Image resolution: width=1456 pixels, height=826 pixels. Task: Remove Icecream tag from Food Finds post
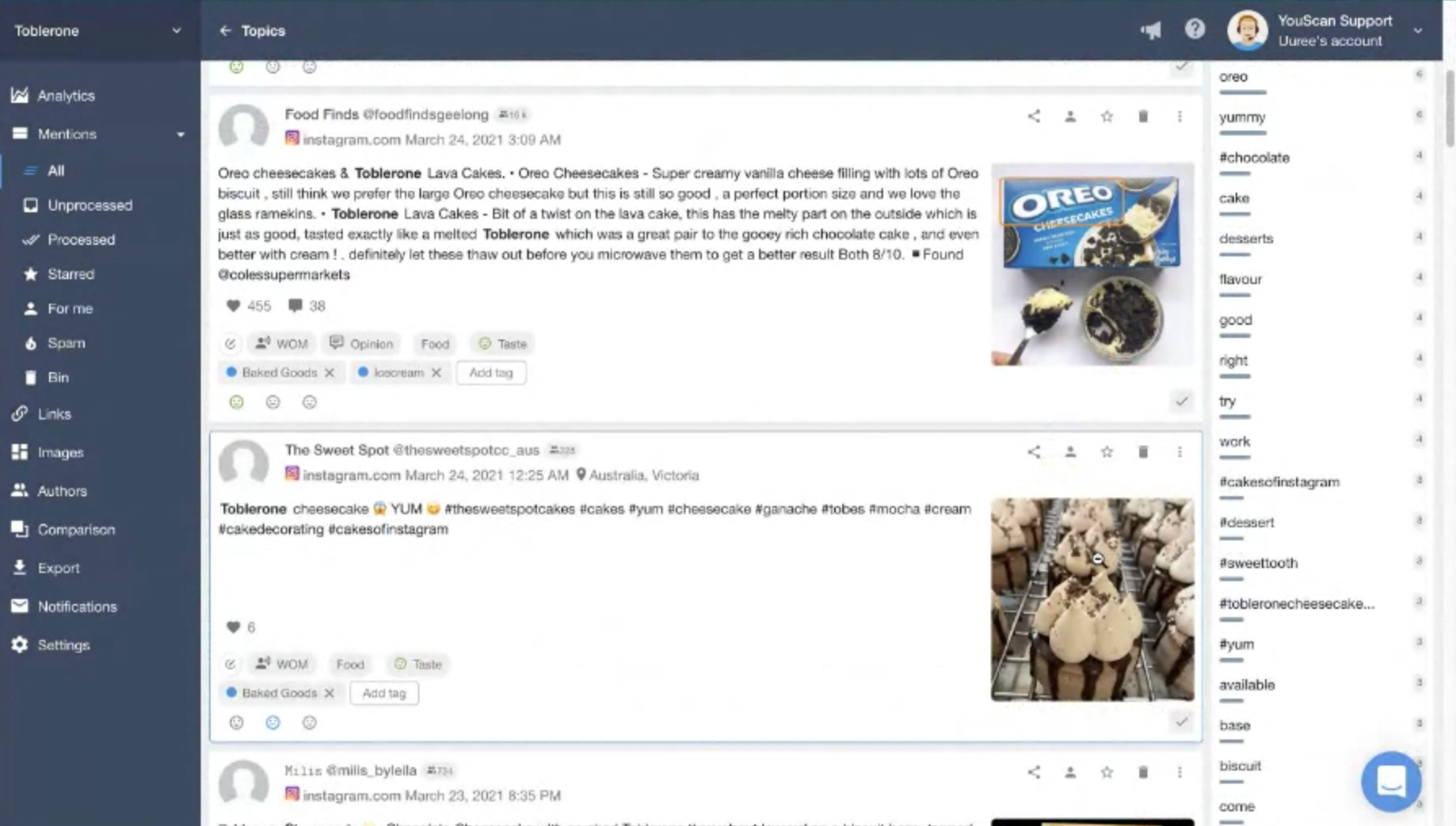click(437, 372)
